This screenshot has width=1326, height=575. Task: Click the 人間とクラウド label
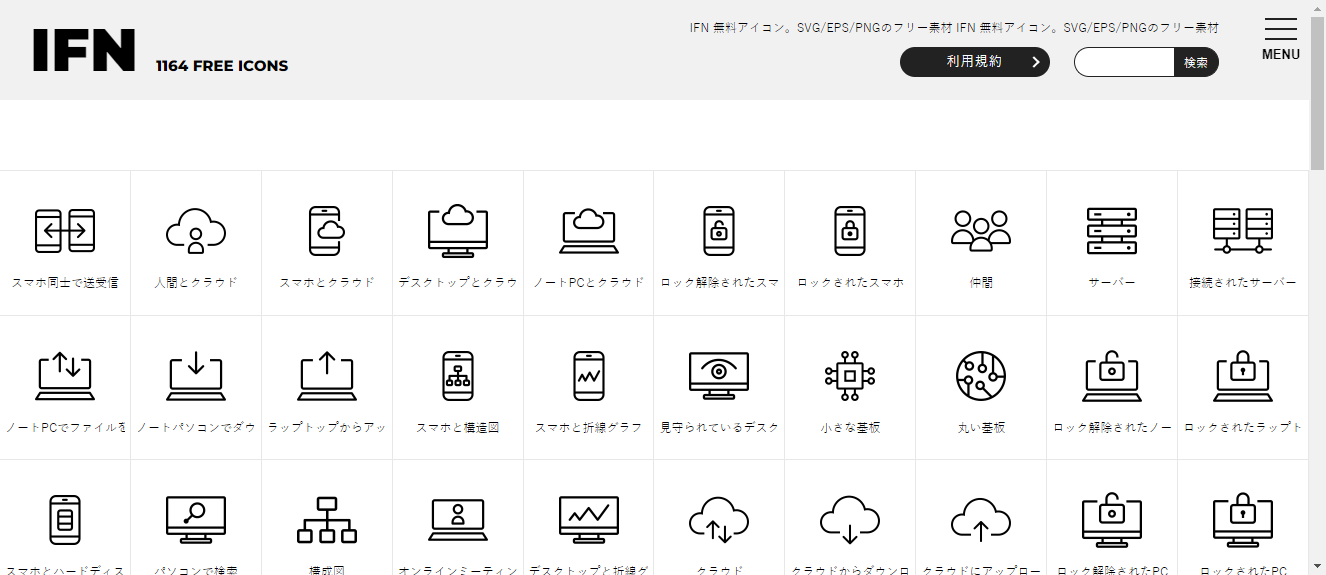196,282
